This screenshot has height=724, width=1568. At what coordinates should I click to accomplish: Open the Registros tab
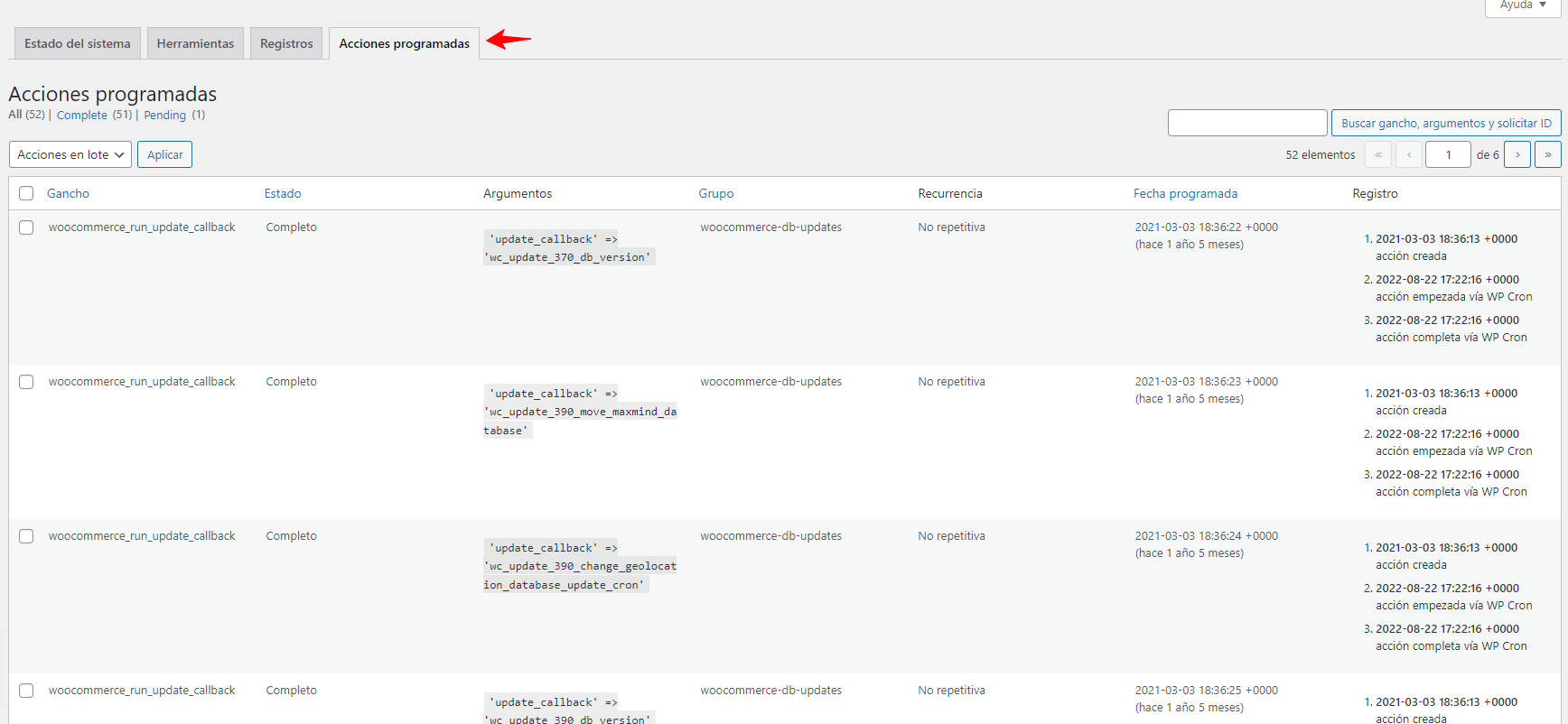[286, 43]
